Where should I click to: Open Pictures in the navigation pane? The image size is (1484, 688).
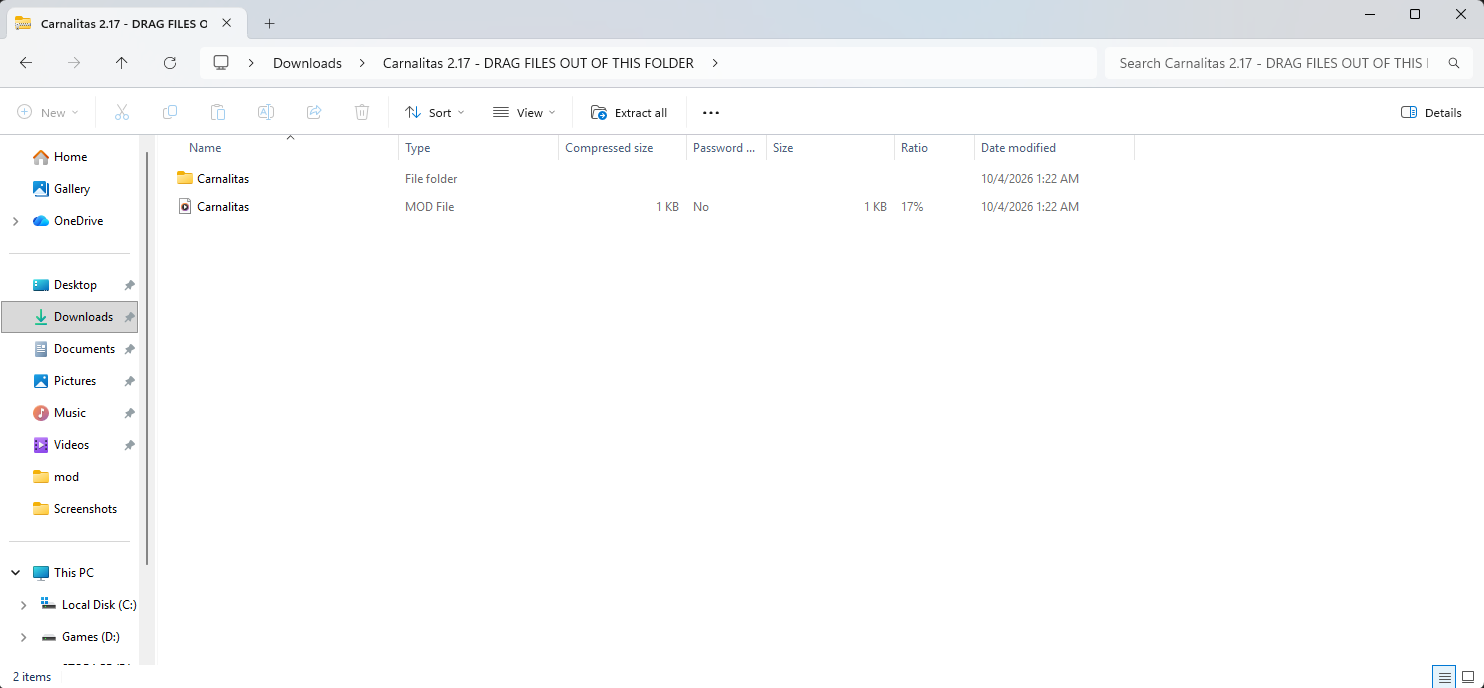(x=75, y=381)
